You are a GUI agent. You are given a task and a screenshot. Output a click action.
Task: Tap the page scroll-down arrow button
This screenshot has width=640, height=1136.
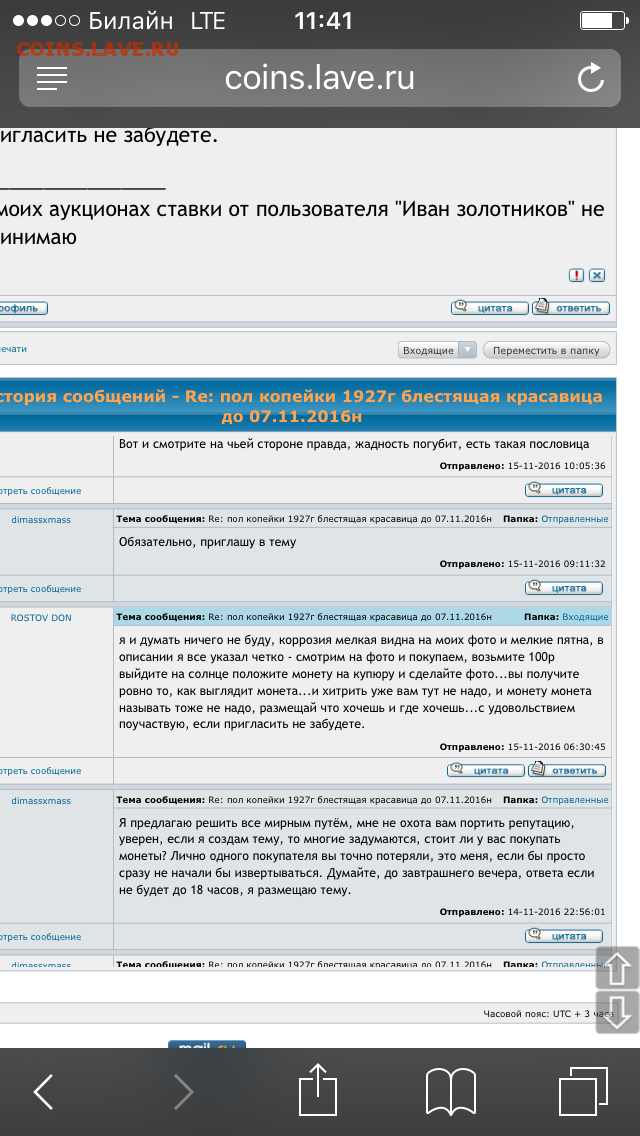(x=617, y=1013)
